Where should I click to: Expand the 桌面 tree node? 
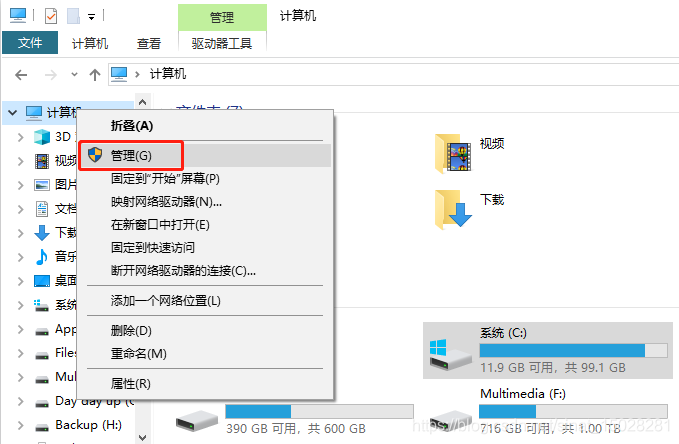click(20, 281)
